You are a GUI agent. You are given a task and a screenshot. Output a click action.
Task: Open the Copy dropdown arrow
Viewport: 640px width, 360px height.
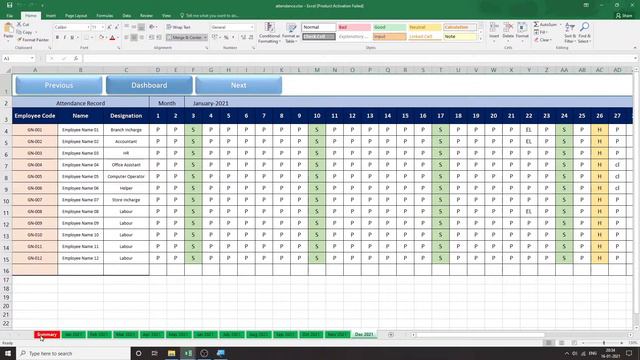point(36,32)
